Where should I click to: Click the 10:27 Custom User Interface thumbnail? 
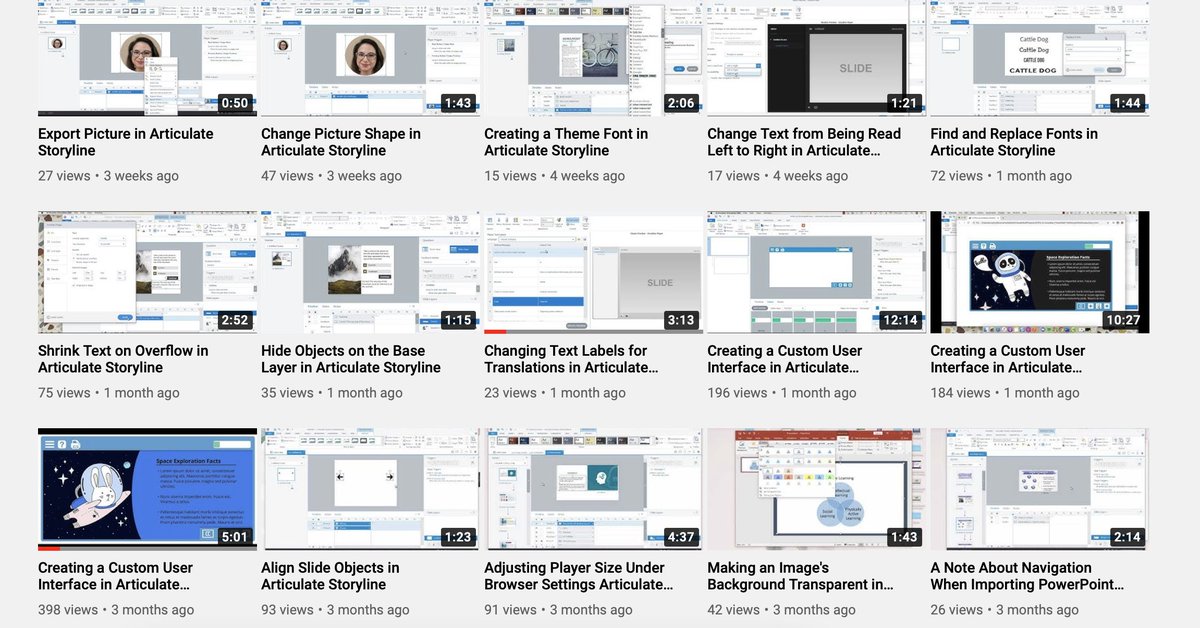click(1039, 271)
